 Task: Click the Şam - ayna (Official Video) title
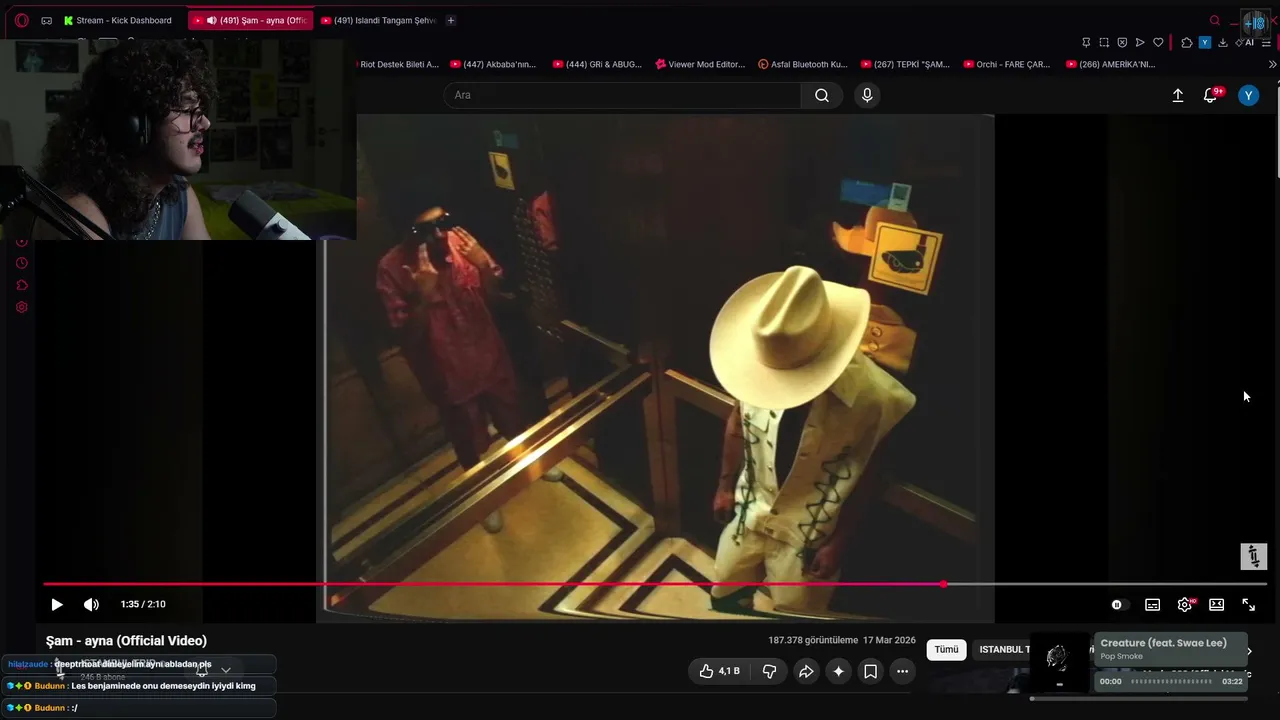126,641
